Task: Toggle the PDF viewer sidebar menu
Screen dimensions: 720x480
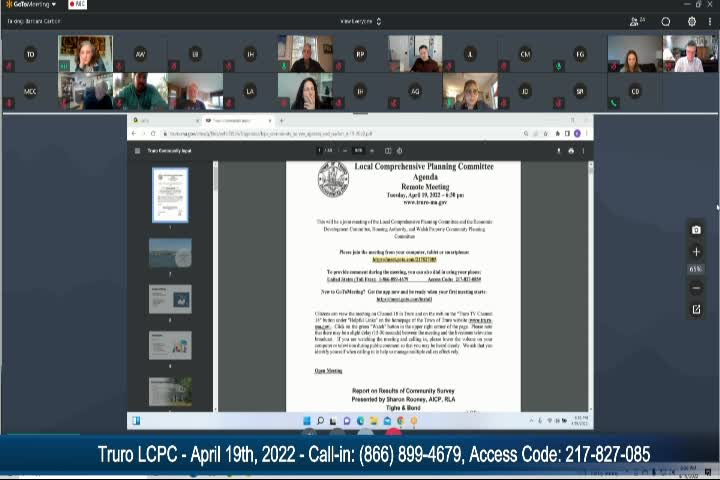Action: pos(138,151)
